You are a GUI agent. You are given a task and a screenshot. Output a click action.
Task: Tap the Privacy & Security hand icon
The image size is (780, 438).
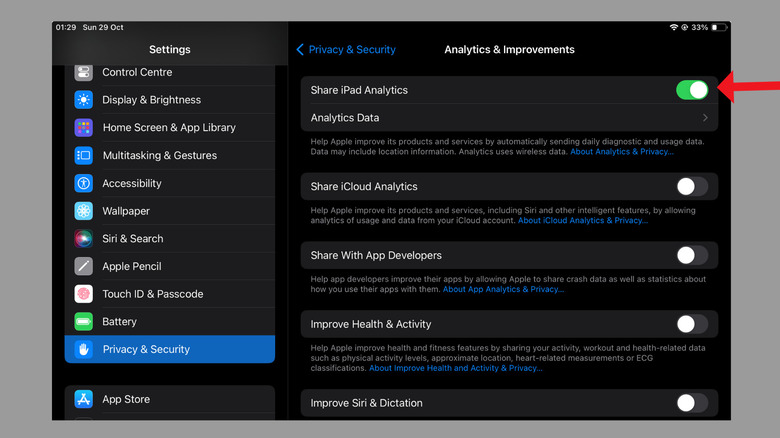(x=84, y=349)
